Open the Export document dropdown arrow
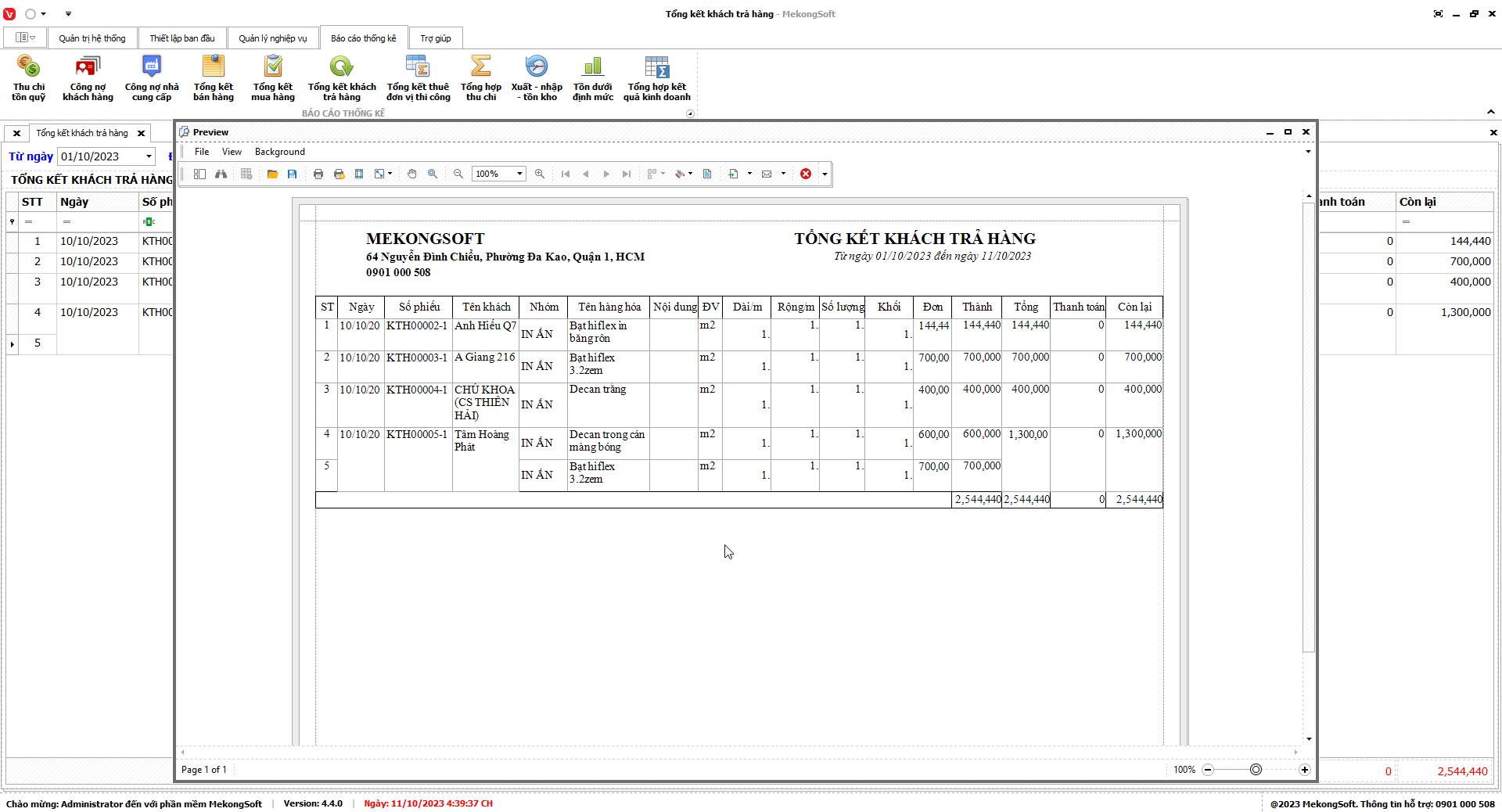The height and width of the screenshot is (812, 1502). 749,174
